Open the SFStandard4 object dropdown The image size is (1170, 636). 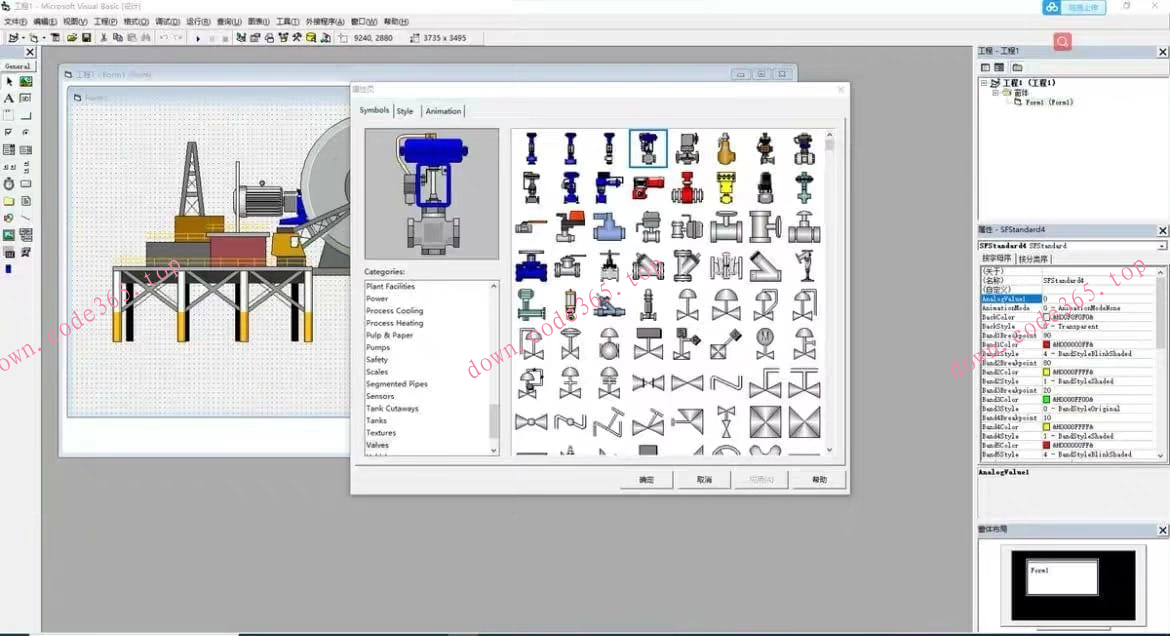pos(1161,246)
